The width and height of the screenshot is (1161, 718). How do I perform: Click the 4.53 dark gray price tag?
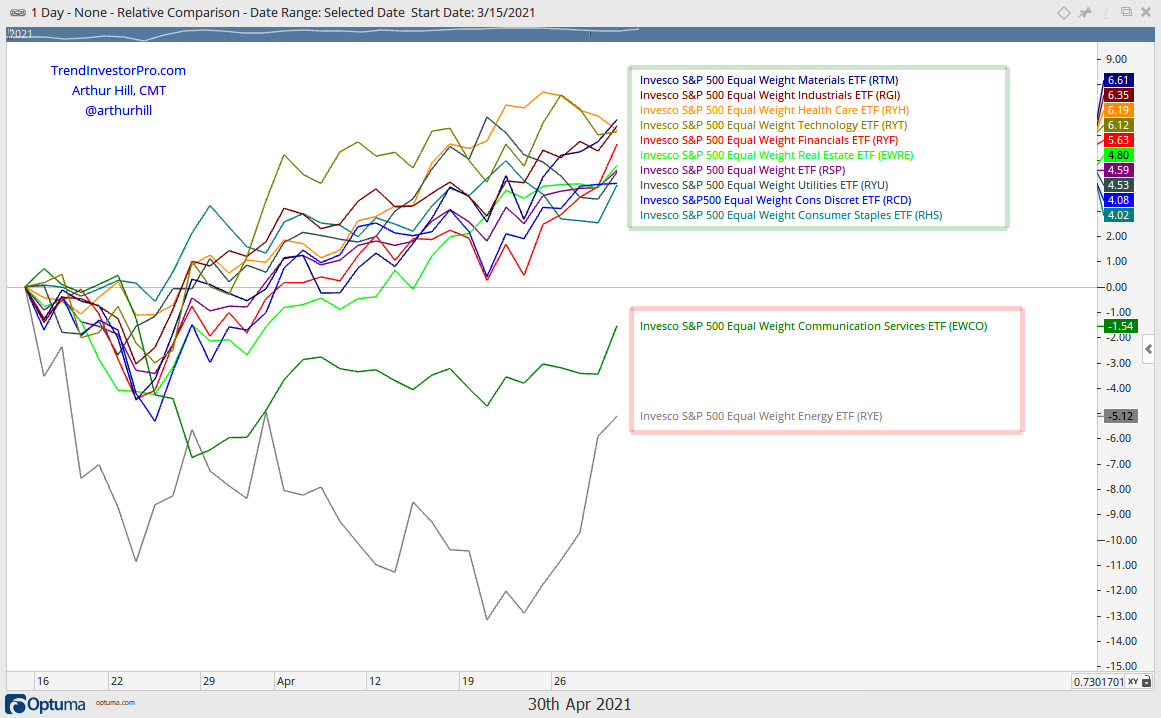(x=1118, y=185)
